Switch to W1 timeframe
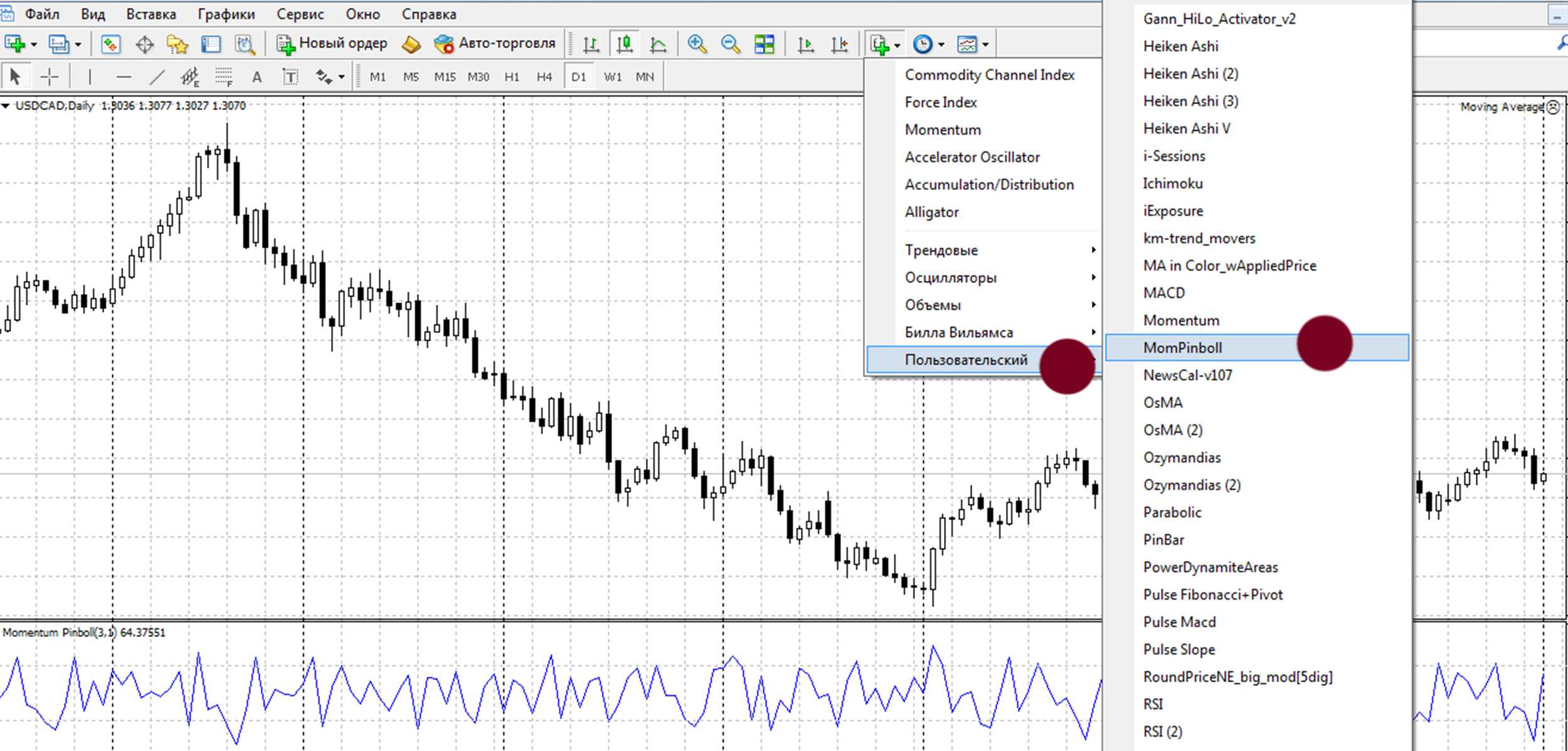This screenshot has width=1568, height=751. [x=612, y=76]
